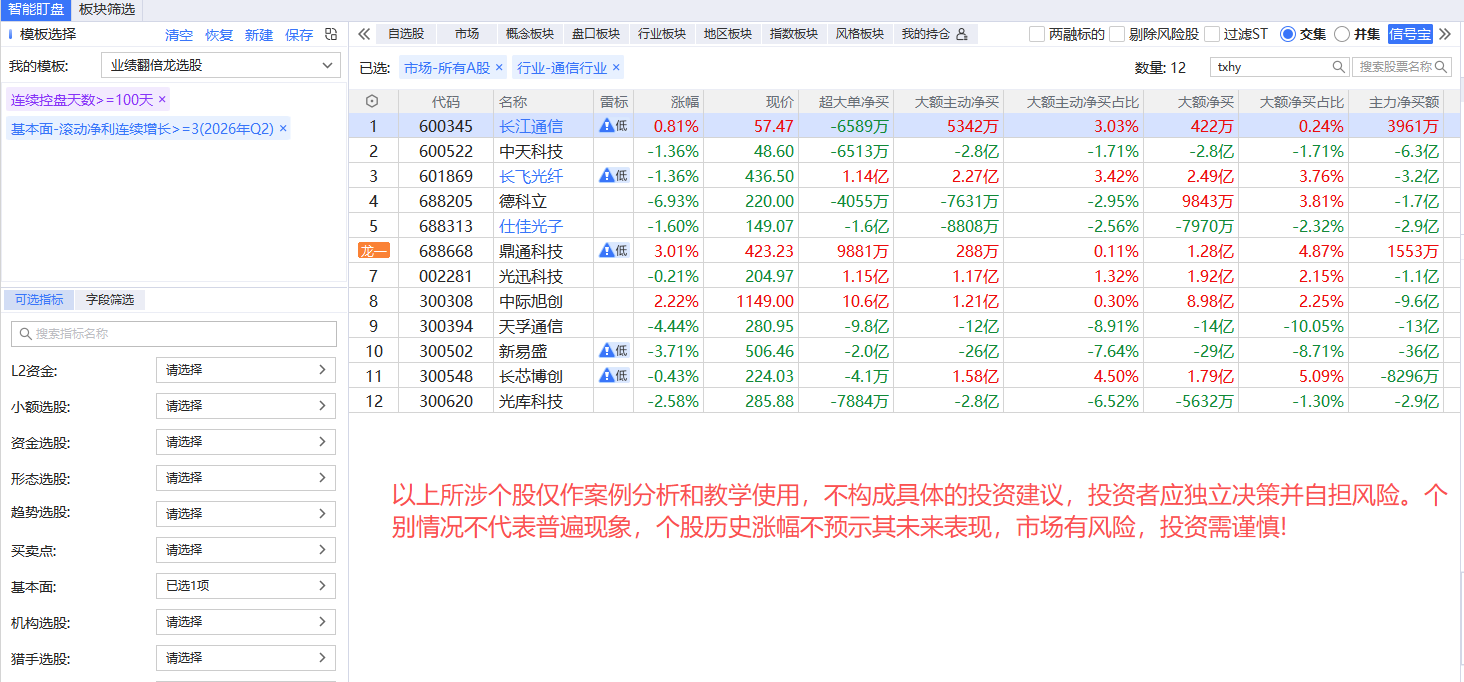Select the 交集 radio button

(x=1287, y=34)
